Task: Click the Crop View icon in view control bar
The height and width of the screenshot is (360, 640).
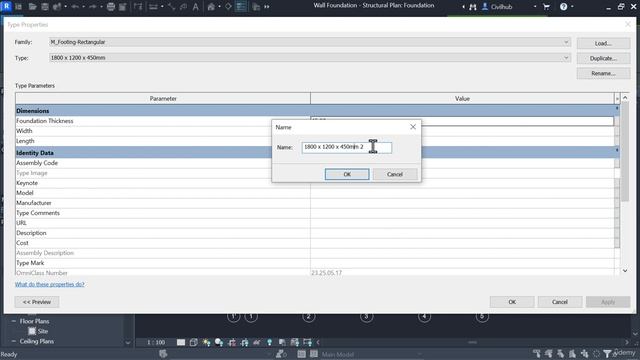Action: click(x=232, y=342)
